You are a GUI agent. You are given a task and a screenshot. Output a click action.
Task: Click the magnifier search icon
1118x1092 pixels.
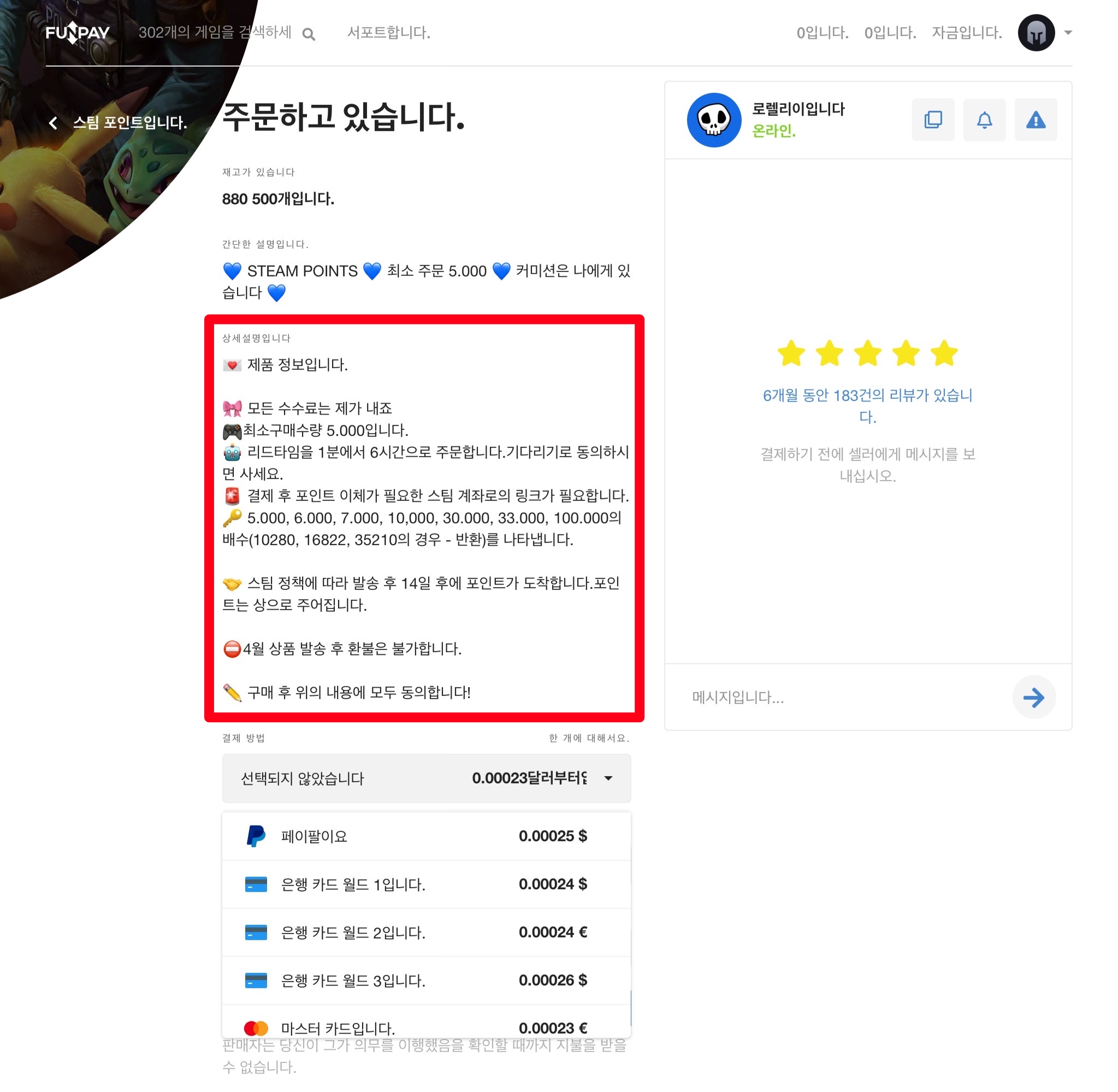pos(309,34)
